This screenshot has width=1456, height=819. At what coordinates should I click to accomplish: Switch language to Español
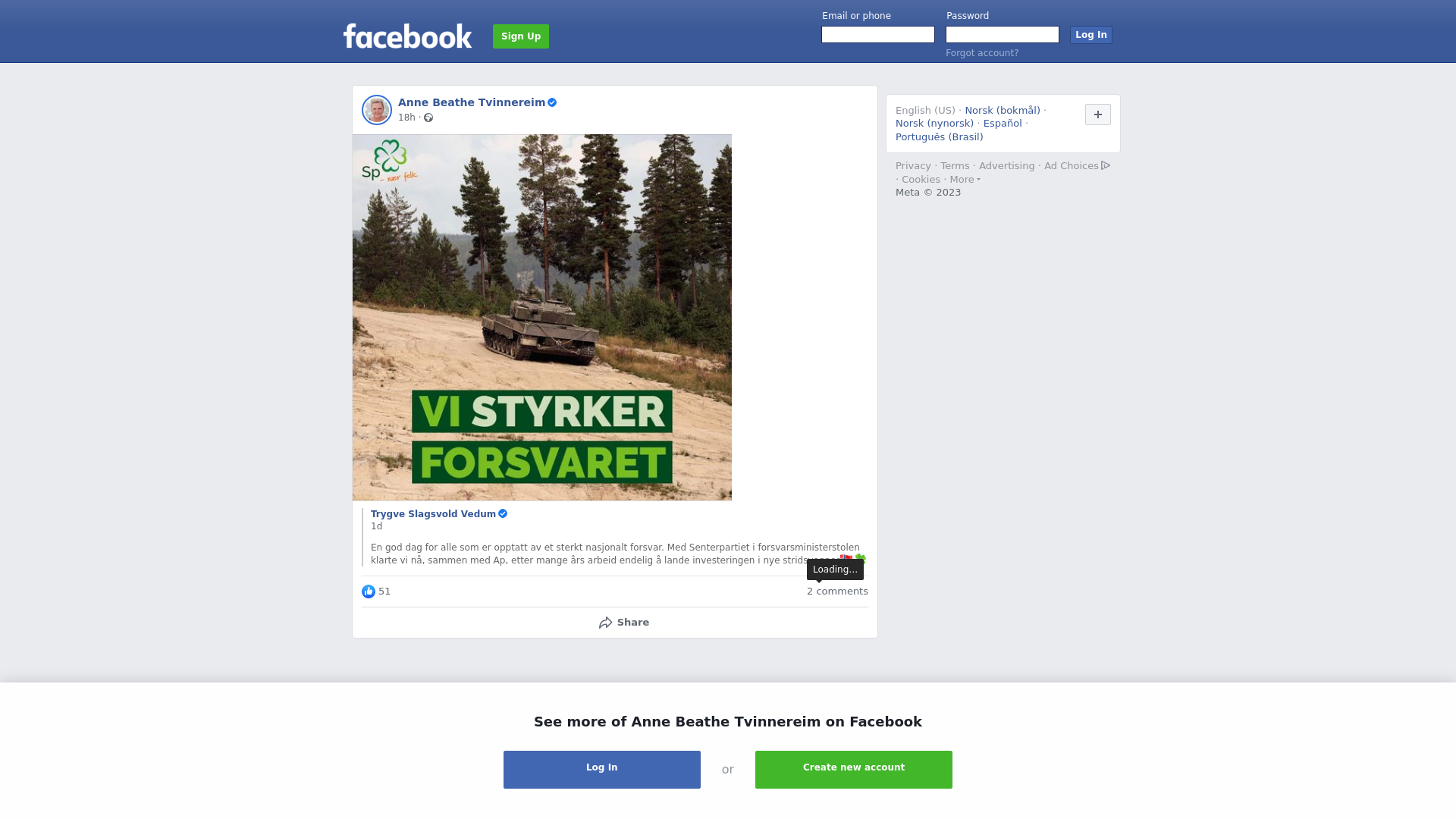click(x=1003, y=124)
